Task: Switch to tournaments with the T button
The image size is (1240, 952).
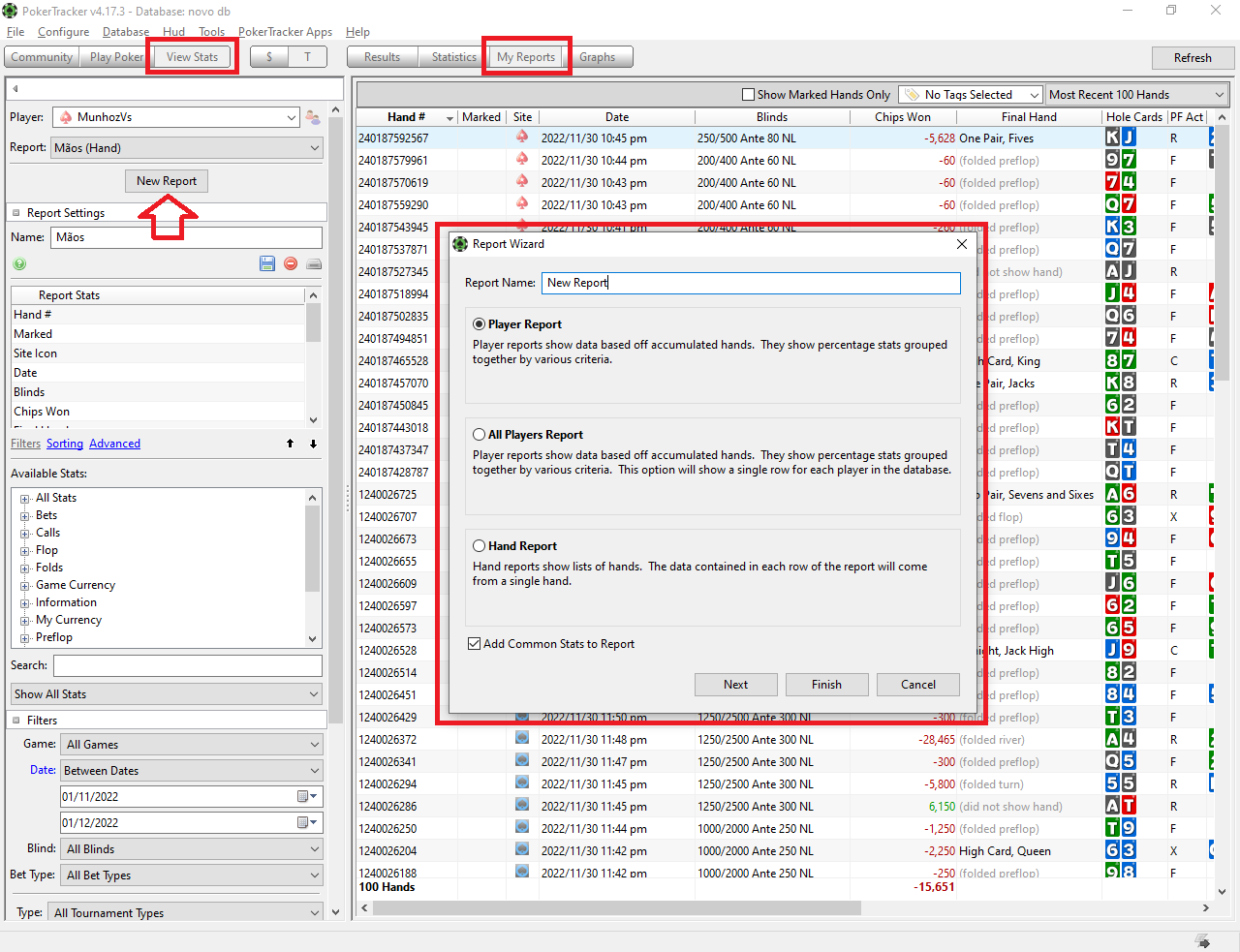Action: tap(308, 57)
